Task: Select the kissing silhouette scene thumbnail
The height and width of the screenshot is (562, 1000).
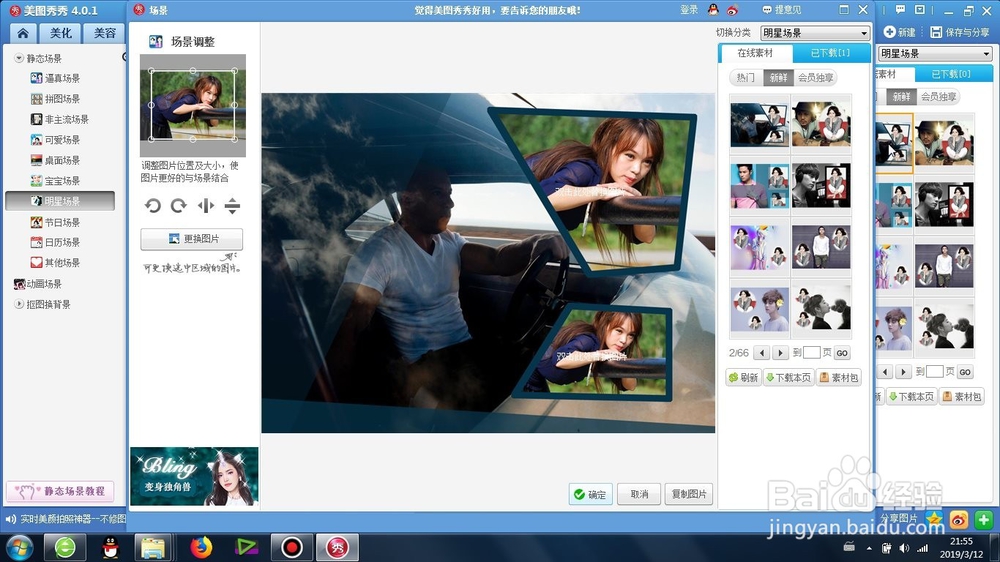Action: (x=821, y=308)
